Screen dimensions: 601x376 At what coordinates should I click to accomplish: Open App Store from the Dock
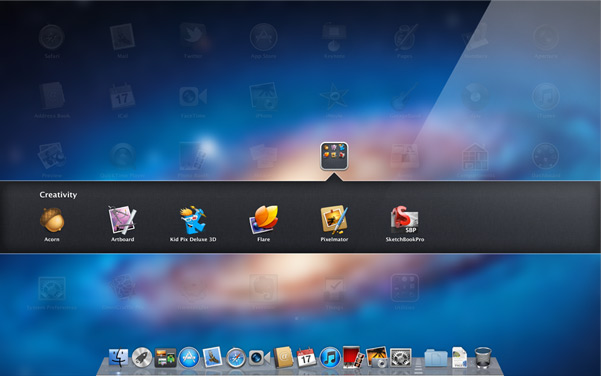pos(189,357)
